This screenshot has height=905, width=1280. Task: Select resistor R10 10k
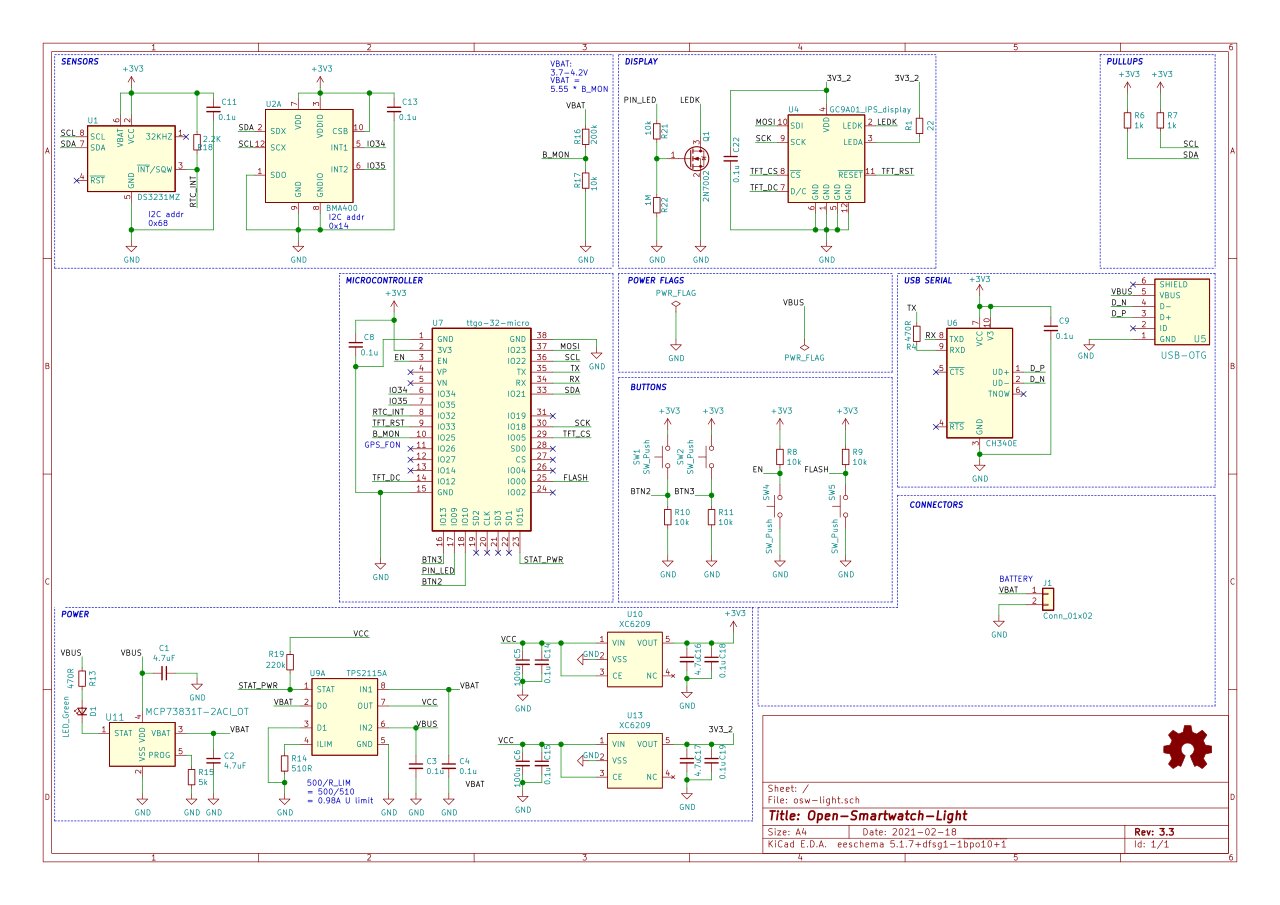(x=668, y=517)
